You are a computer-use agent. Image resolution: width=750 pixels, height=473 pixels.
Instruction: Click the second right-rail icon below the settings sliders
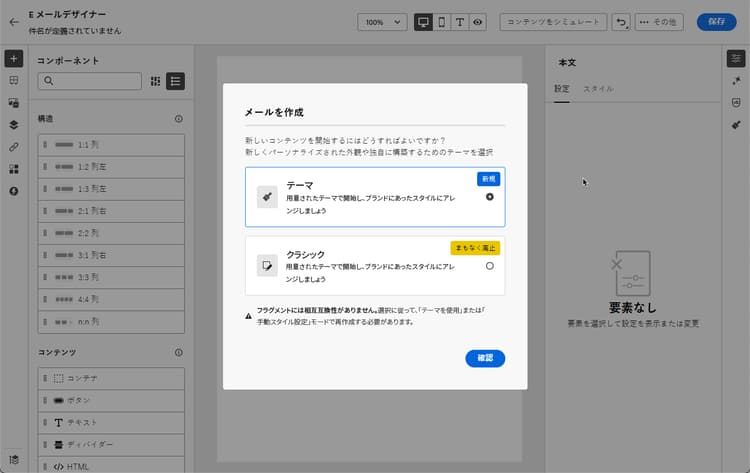pos(736,81)
